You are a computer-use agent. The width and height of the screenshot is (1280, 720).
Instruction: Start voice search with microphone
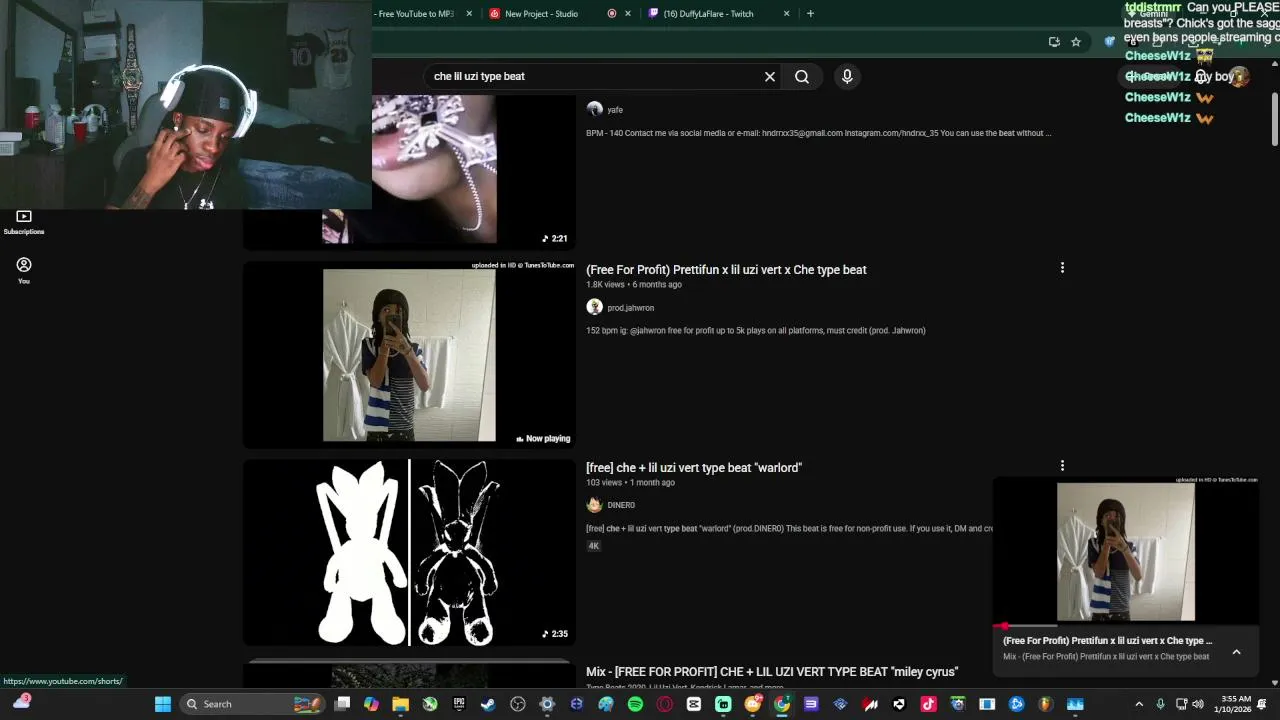coord(847,76)
